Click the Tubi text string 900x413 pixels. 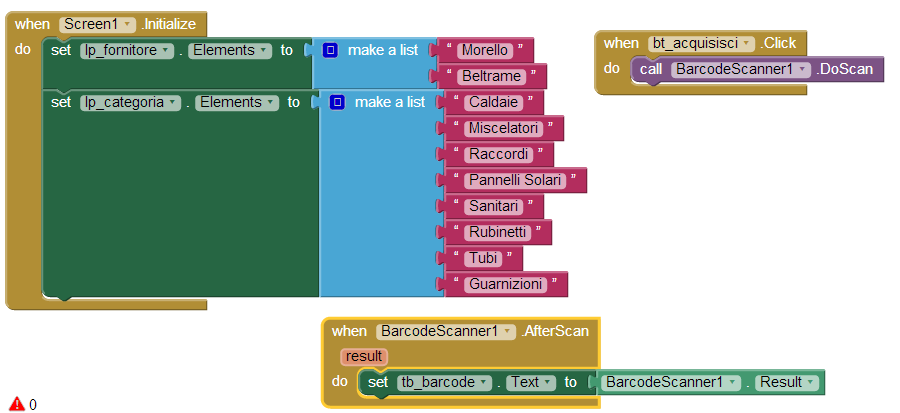click(483, 258)
